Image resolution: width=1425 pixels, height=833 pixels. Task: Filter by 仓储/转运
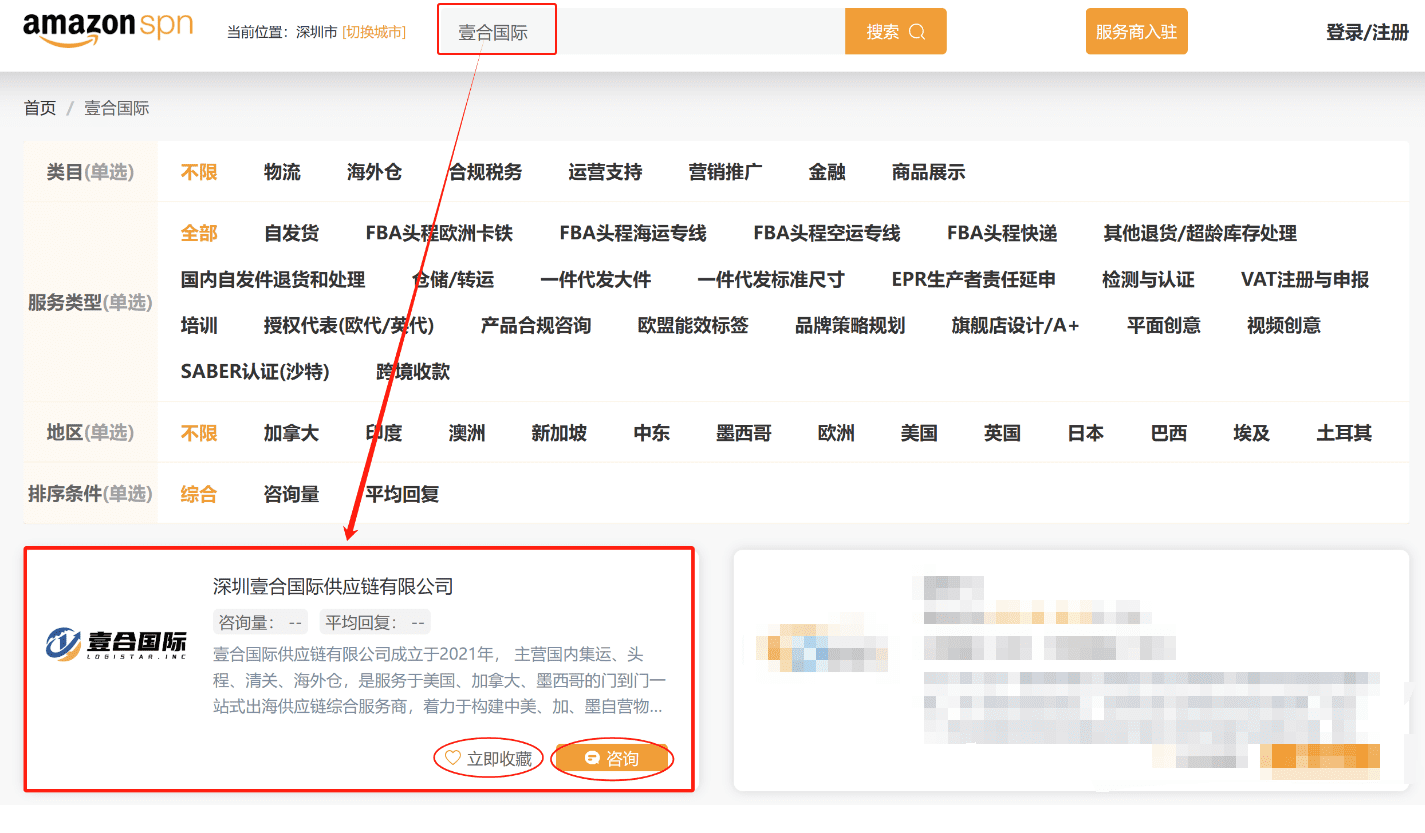tap(453, 279)
